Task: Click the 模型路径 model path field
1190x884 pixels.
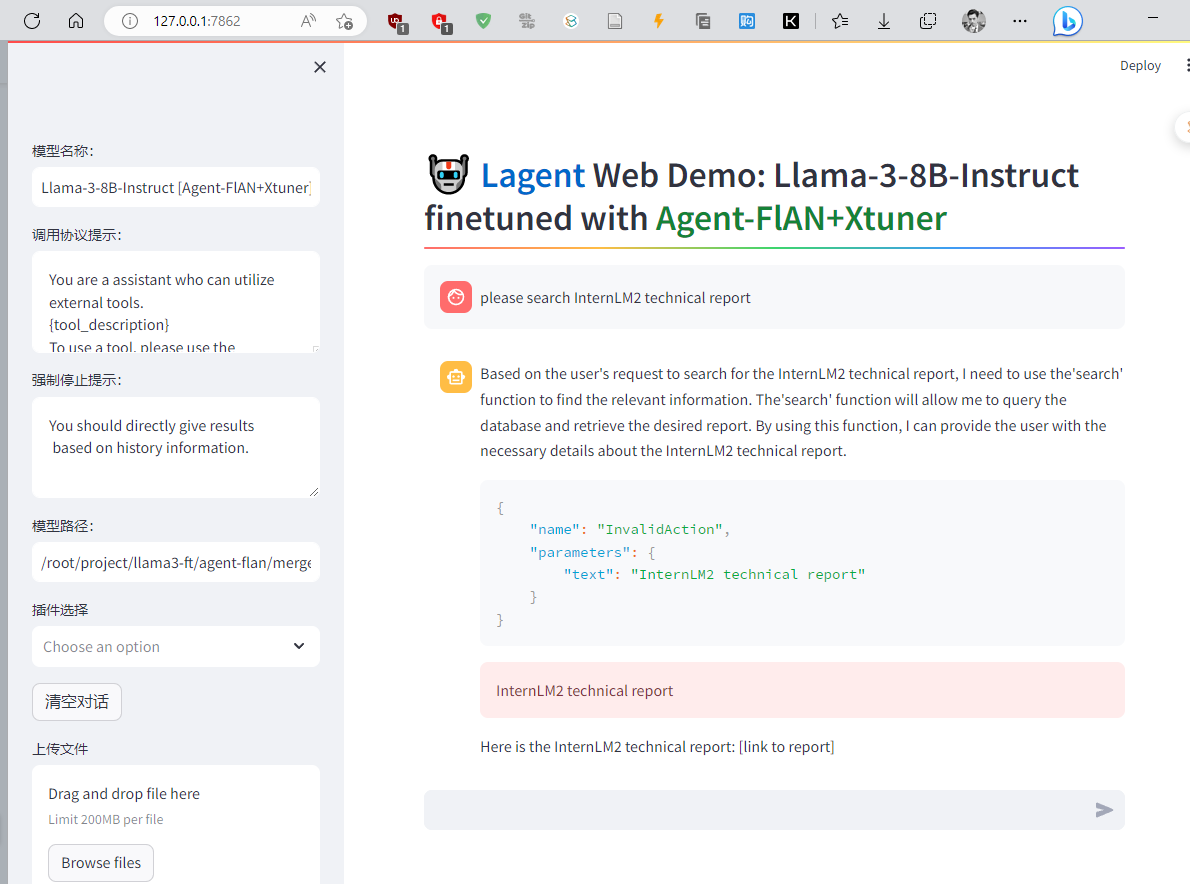Action: point(176,563)
